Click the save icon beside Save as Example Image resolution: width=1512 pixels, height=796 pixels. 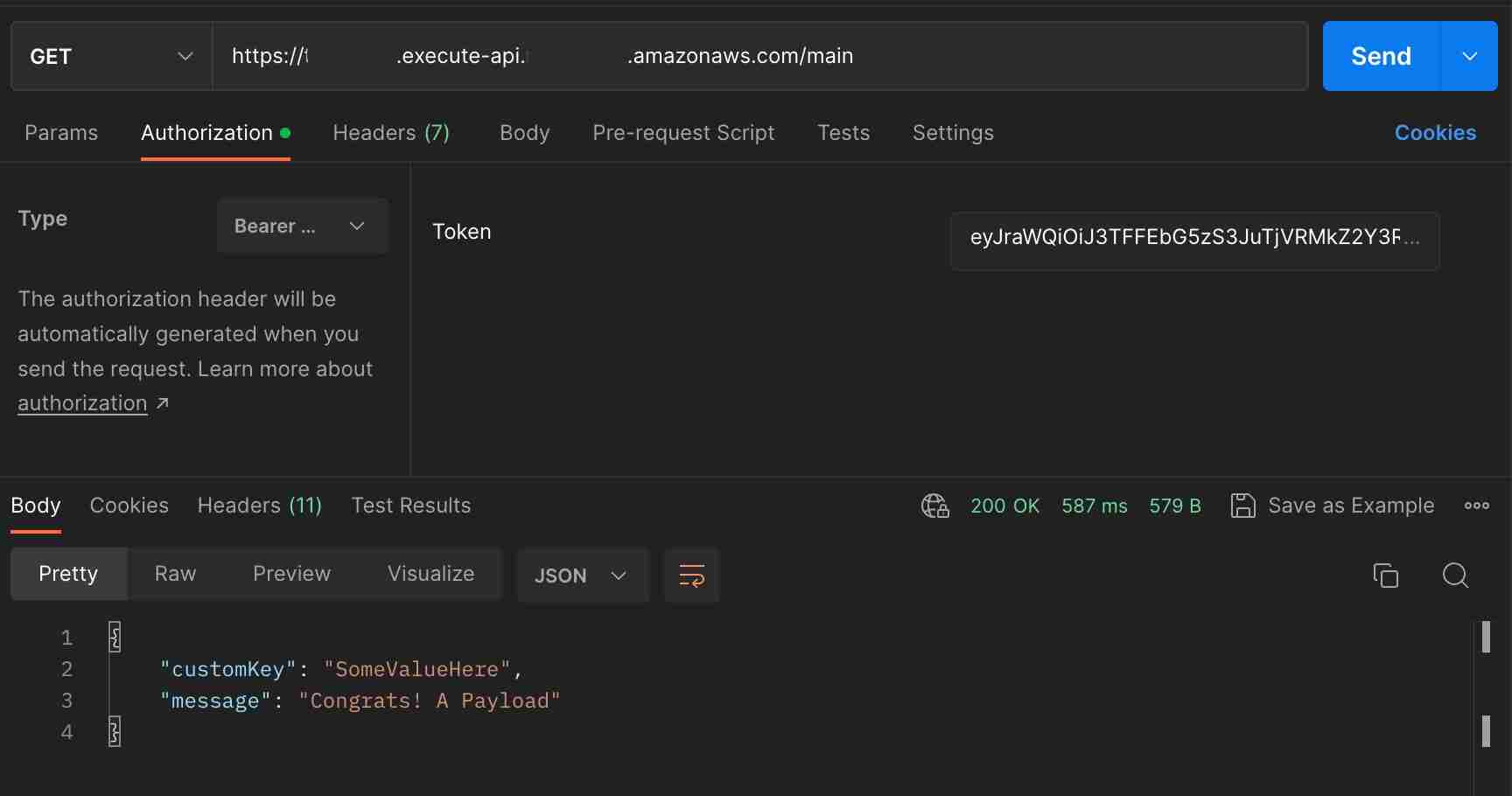pos(1242,506)
